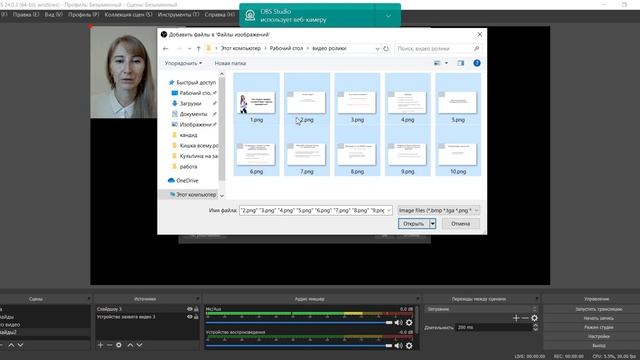
Task: Open the Упорядочить dropdown
Action: click(x=183, y=63)
